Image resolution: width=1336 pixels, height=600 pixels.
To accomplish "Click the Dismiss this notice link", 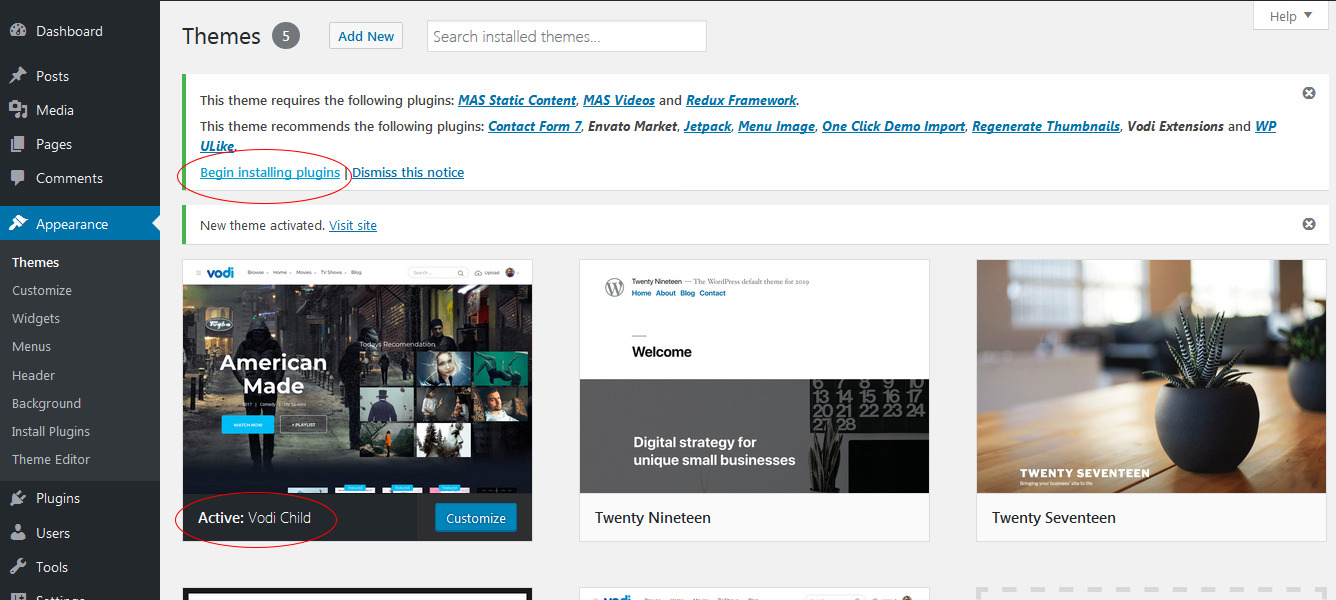I will [x=408, y=172].
